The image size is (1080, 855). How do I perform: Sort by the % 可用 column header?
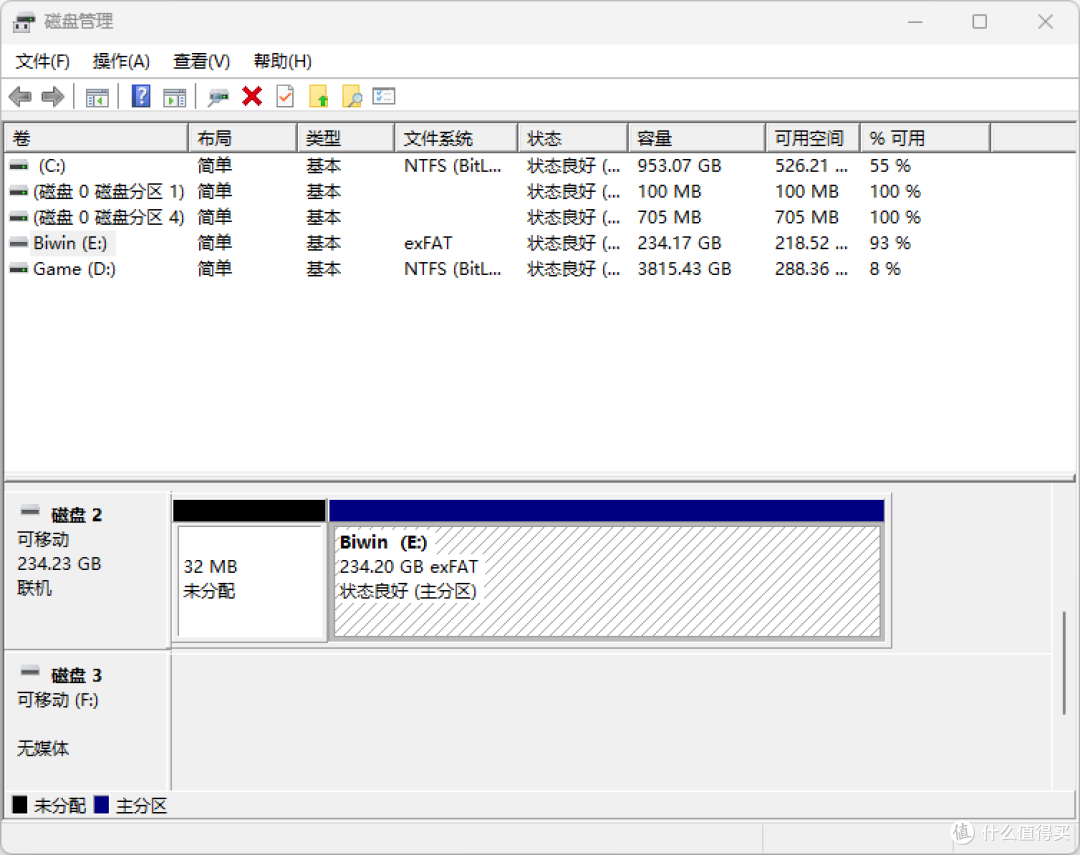pyautogui.click(x=925, y=138)
